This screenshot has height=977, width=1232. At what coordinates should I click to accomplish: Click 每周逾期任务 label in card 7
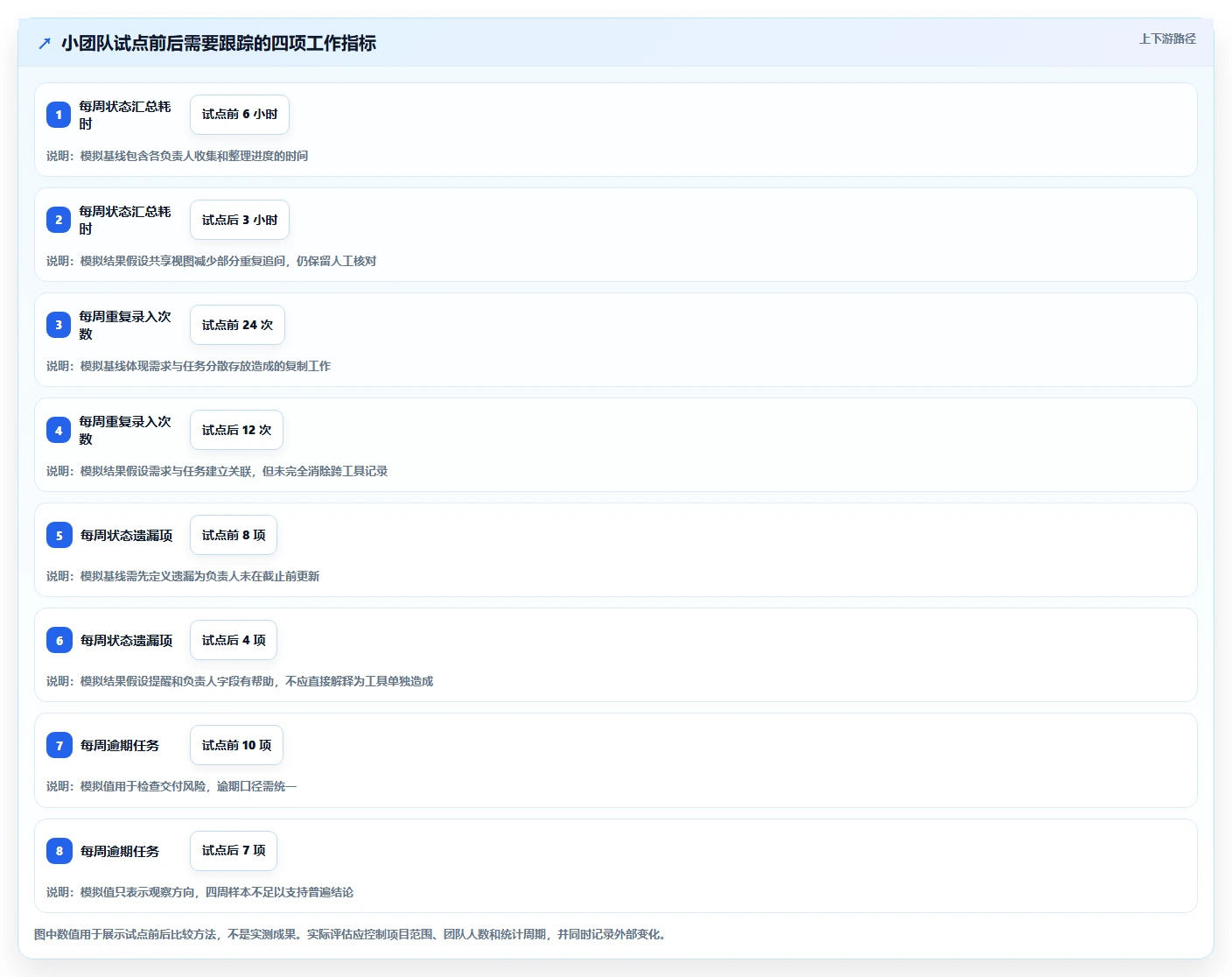120,745
